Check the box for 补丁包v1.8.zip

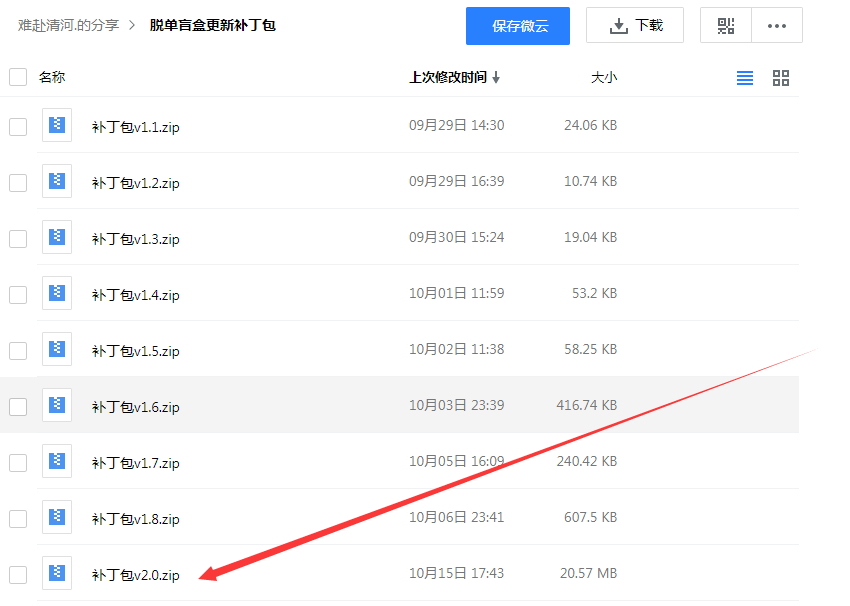click(x=18, y=519)
